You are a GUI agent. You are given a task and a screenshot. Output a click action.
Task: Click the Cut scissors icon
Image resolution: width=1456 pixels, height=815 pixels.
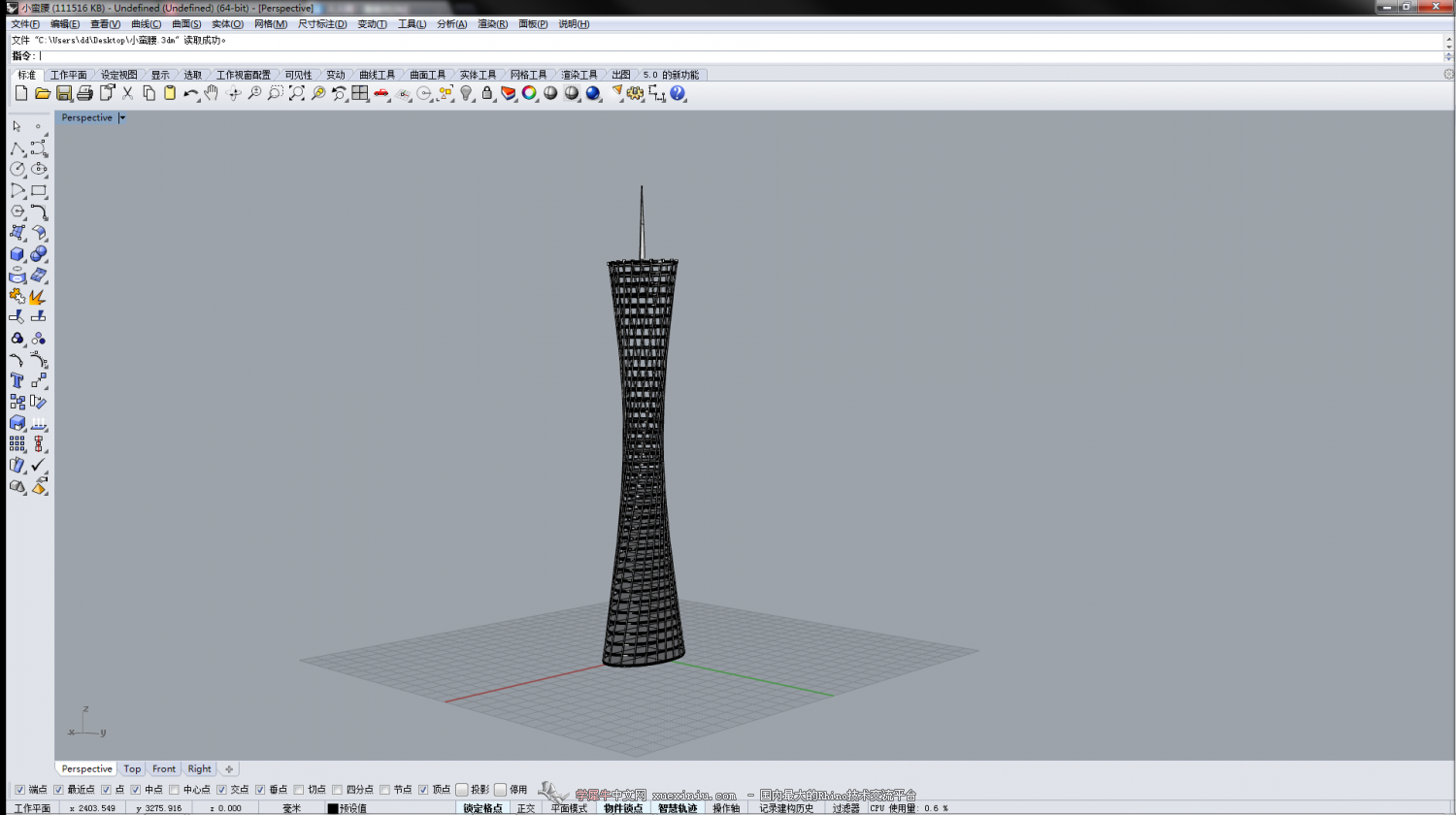point(127,93)
